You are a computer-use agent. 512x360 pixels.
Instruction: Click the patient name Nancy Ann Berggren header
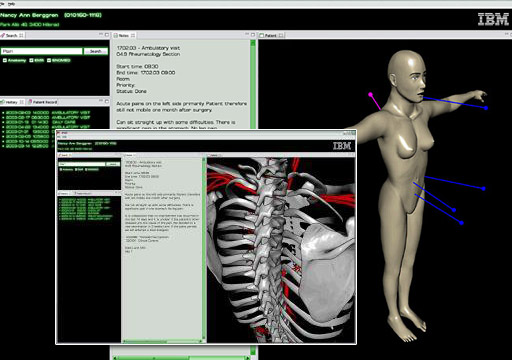point(29,15)
